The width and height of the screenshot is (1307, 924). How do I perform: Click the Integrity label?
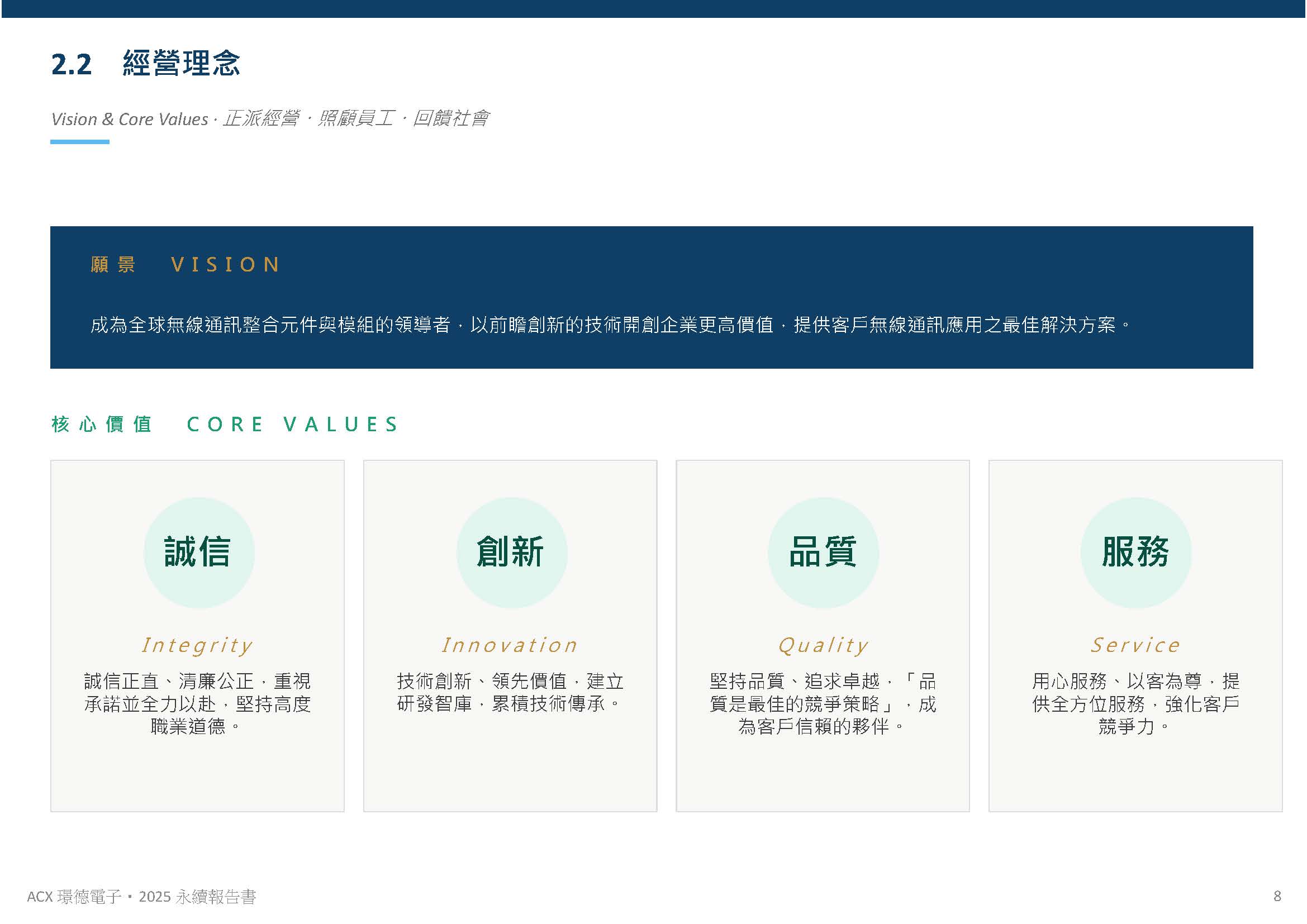[x=197, y=645]
